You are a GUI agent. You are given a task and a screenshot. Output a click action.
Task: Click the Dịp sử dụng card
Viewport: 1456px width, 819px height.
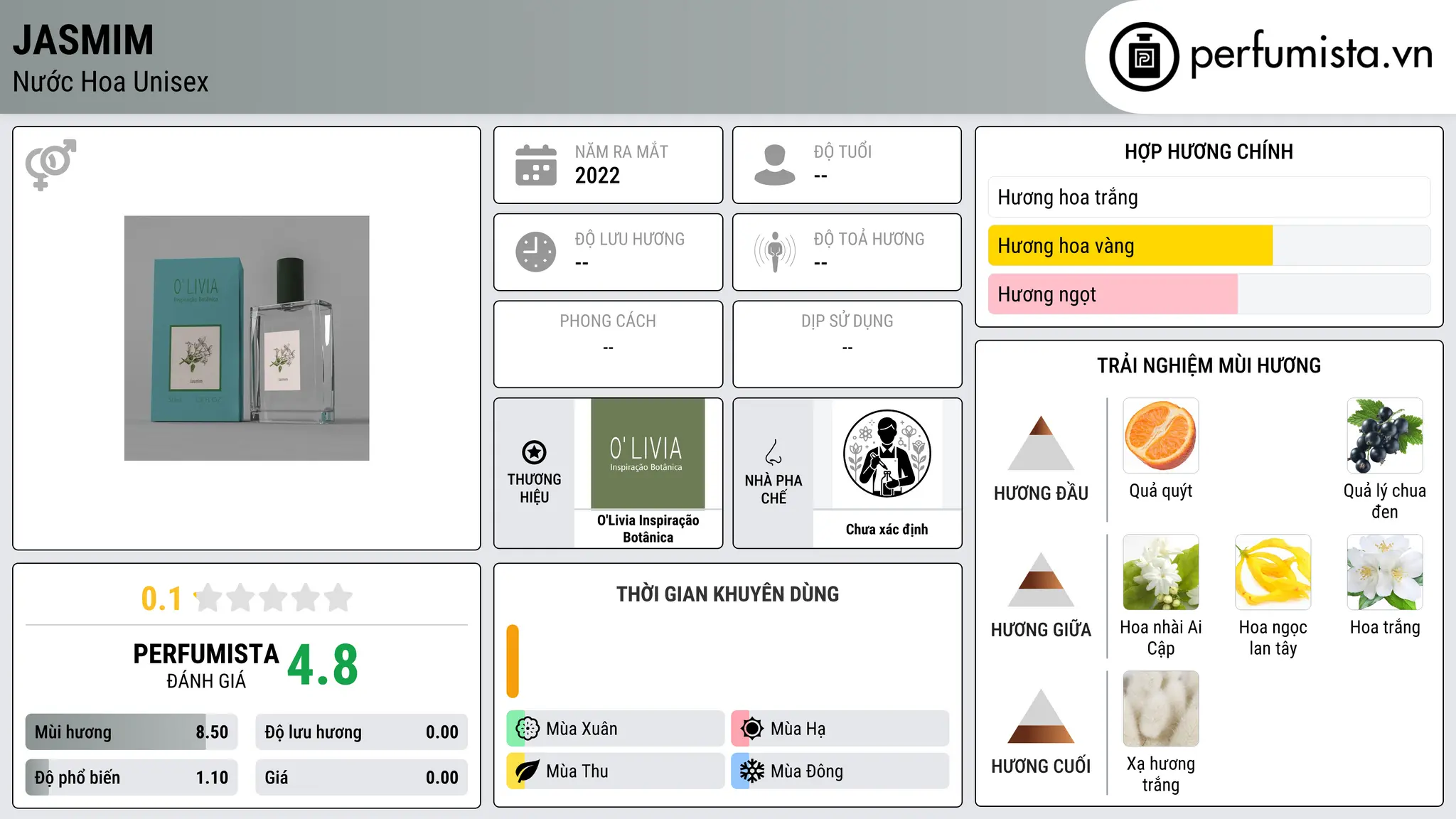(x=847, y=344)
